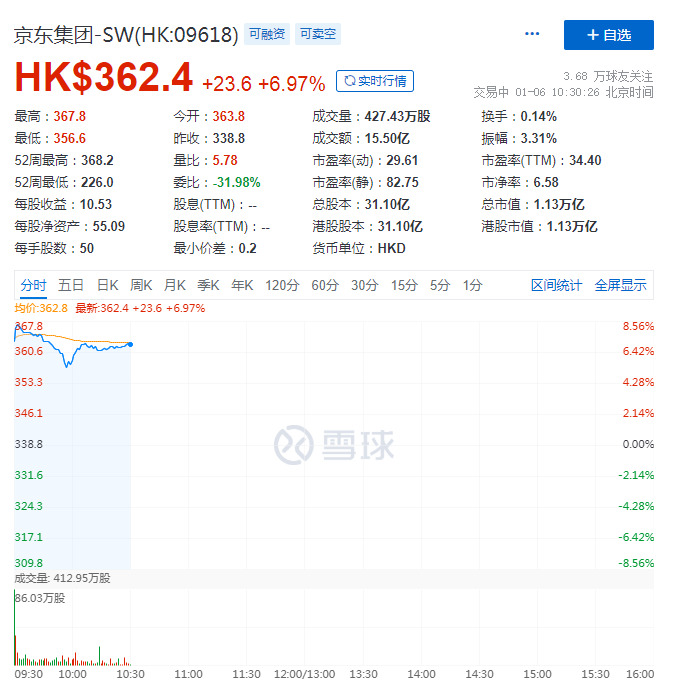Click the 总市值 value 1.13万亿
The width and height of the screenshot is (675, 692).
pyautogui.click(x=559, y=204)
